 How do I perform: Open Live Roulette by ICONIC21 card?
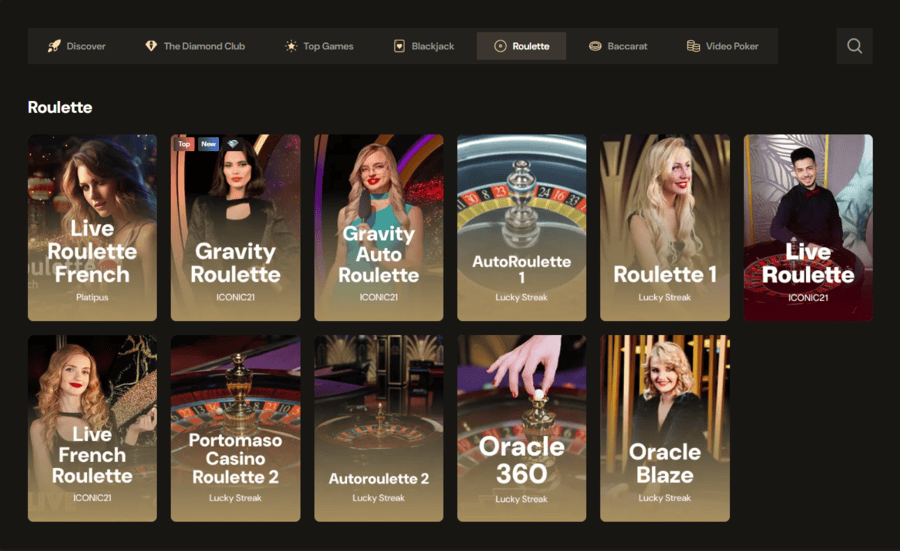tap(808, 227)
